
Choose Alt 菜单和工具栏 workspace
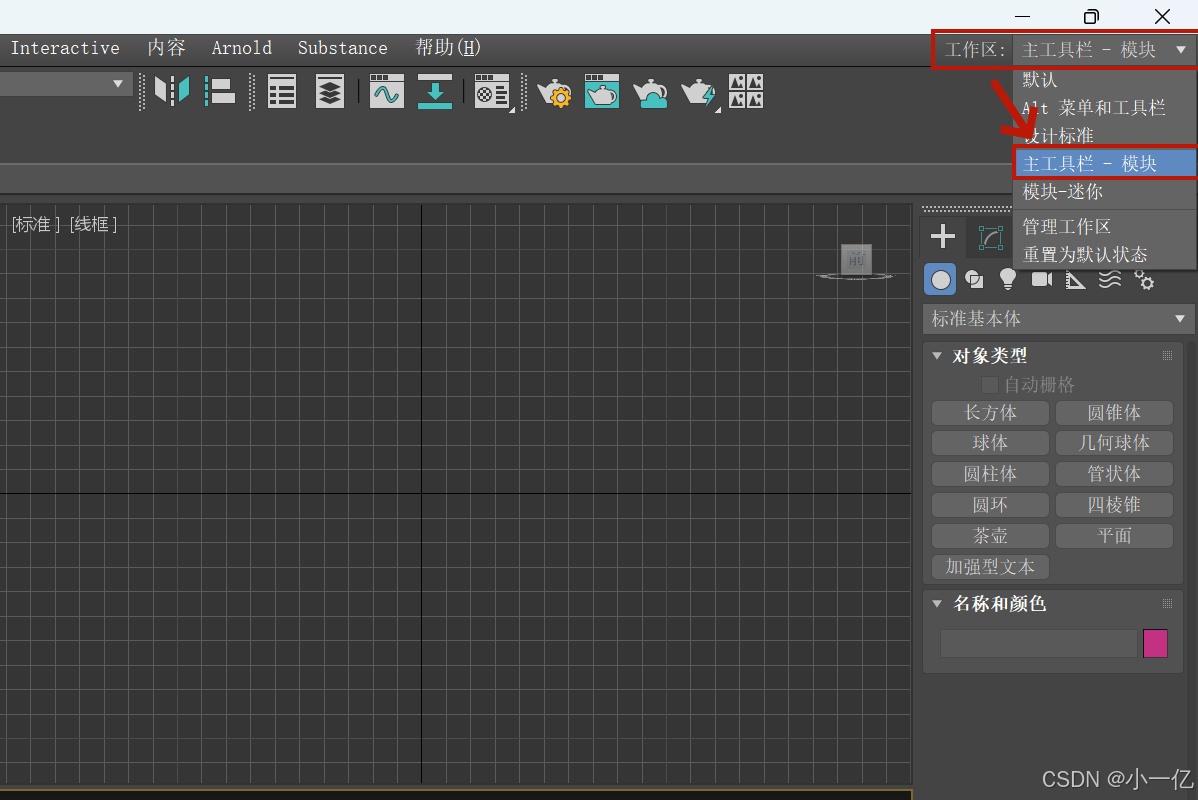pos(1104,108)
